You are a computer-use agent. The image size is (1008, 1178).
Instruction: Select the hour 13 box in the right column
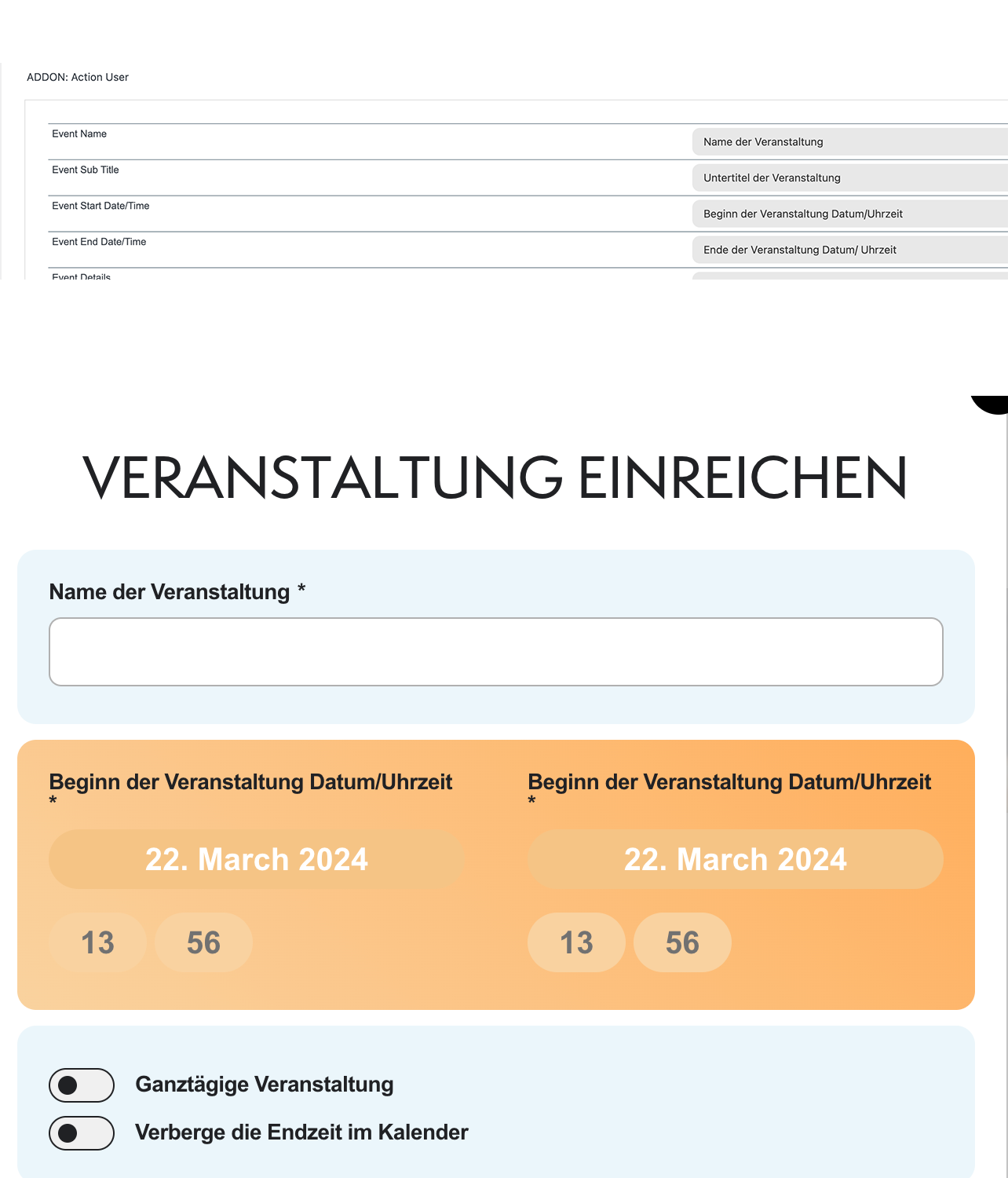click(576, 942)
